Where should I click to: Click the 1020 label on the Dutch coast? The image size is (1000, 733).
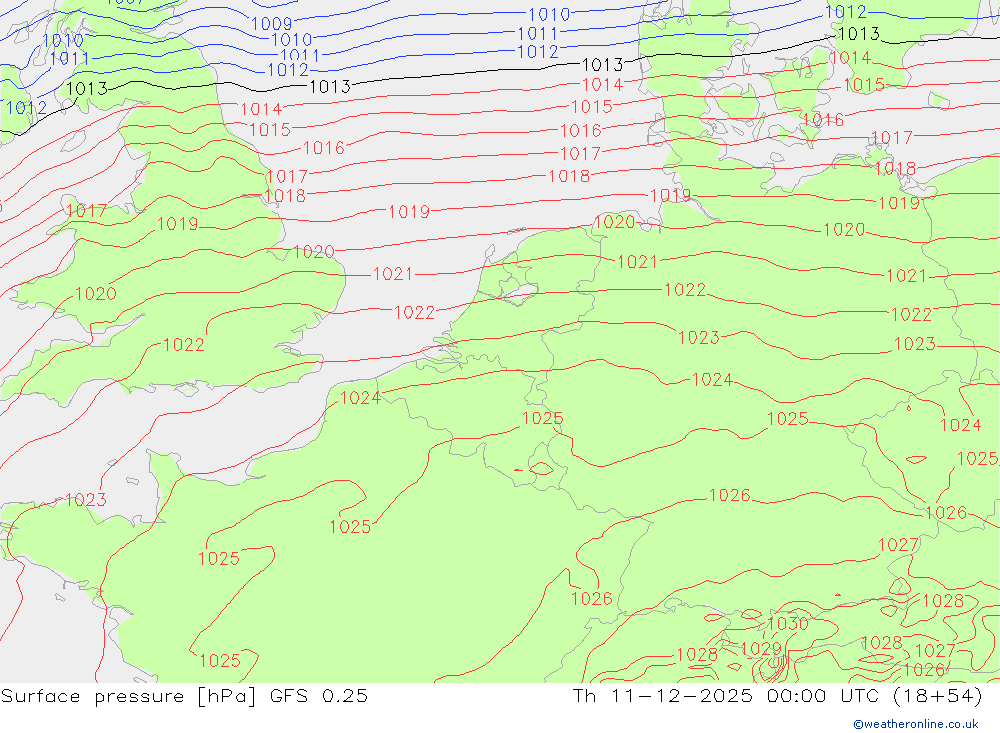point(614,222)
